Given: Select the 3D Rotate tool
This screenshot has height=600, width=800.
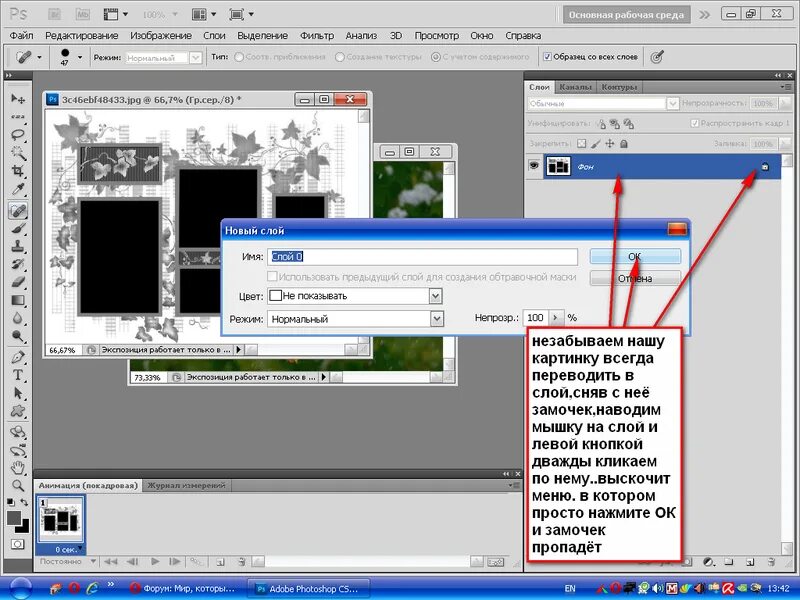Looking at the screenshot, I should click(x=18, y=432).
